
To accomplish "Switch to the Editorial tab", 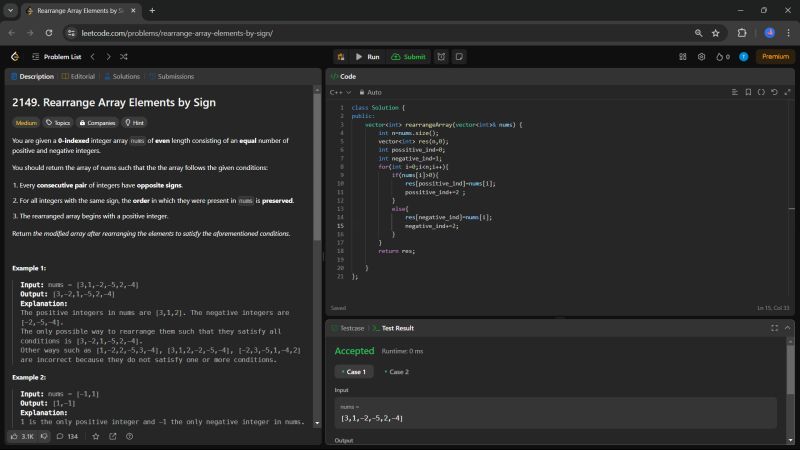I will [x=80, y=76].
